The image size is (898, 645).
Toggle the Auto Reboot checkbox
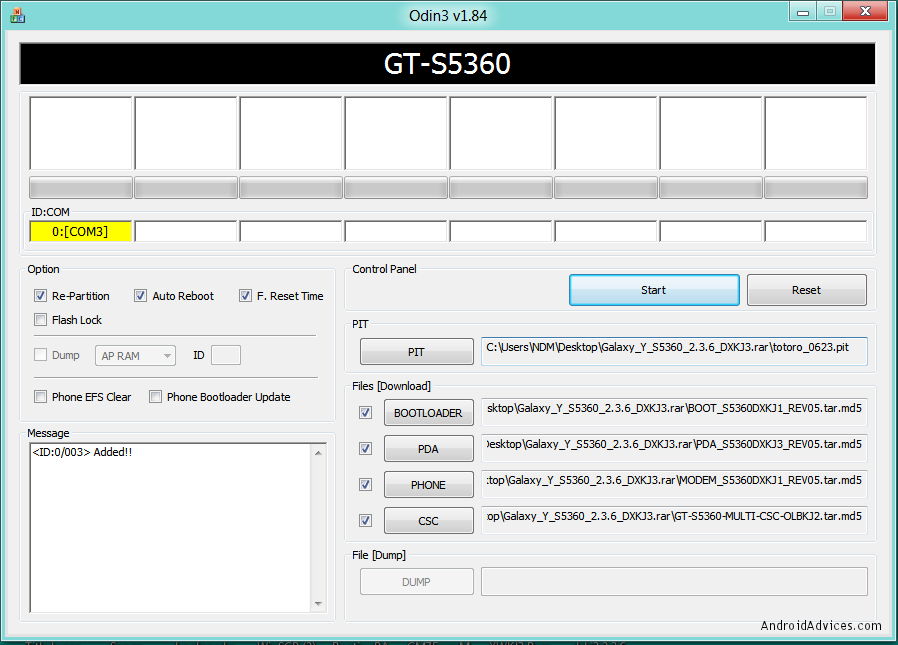point(140,296)
